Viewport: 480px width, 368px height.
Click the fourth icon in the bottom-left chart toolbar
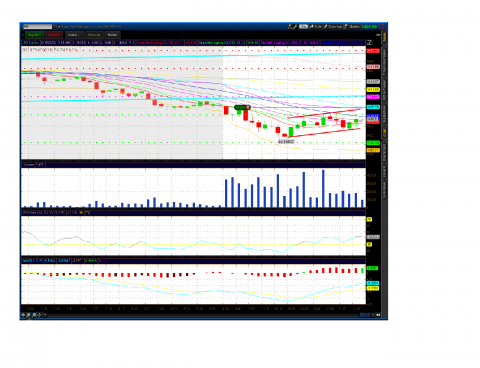coord(39,315)
